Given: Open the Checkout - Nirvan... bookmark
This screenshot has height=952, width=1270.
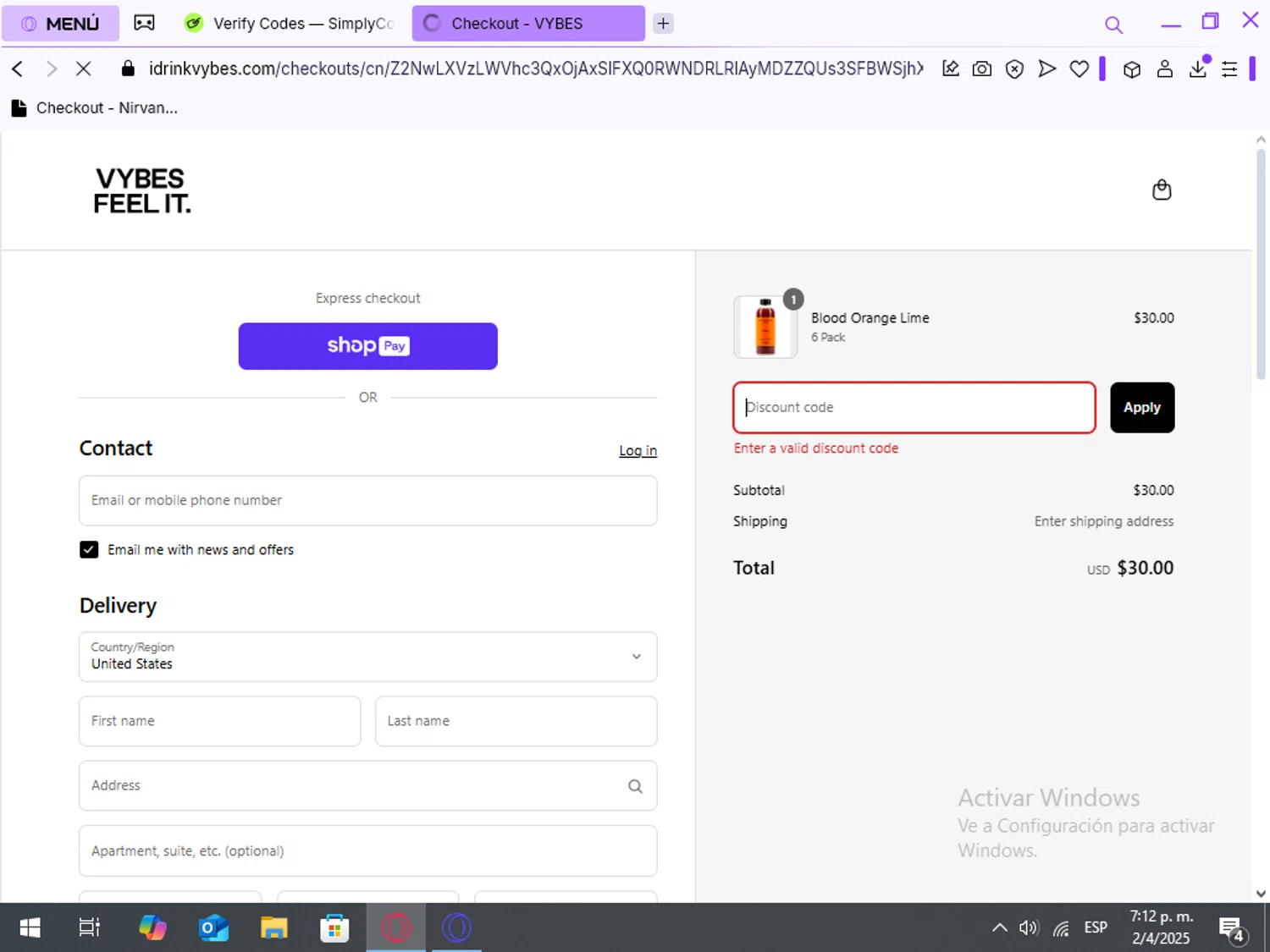Looking at the screenshot, I should 95,107.
